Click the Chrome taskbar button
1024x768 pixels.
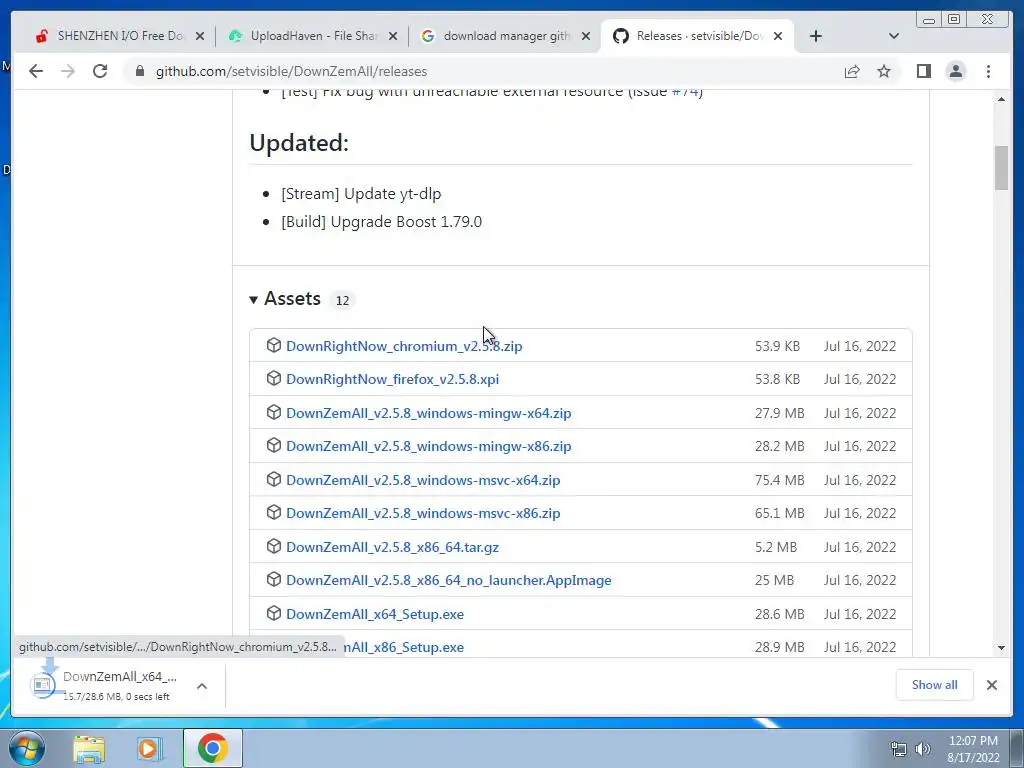click(x=213, y=748)
